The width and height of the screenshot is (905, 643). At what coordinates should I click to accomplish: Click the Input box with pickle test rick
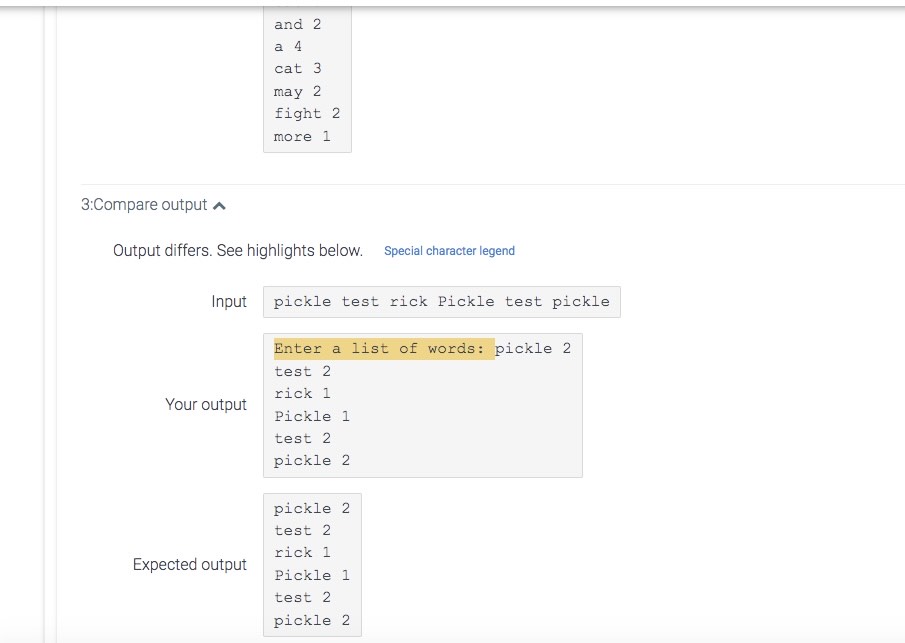(442, 302)
